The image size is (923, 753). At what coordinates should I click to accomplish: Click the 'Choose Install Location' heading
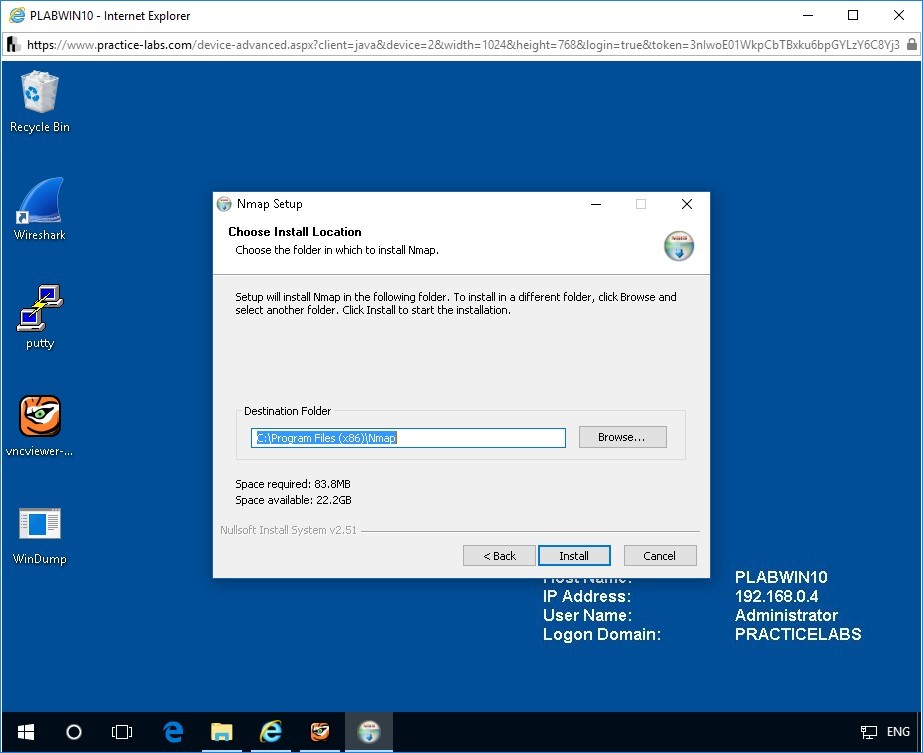pyautogui.click(x=294, y=231)
